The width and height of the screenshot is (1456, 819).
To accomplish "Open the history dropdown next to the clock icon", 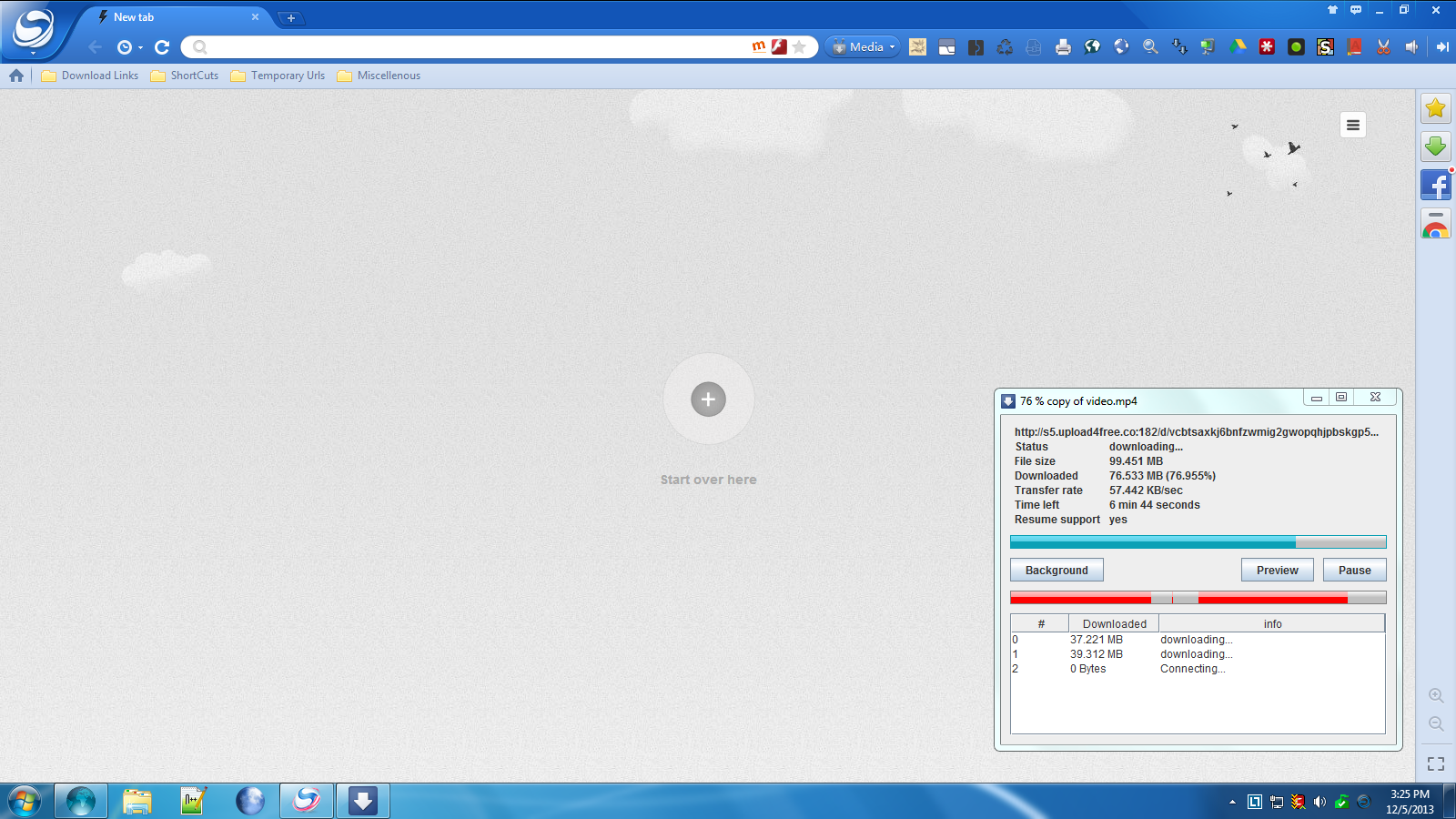I will tap(140, 47).
